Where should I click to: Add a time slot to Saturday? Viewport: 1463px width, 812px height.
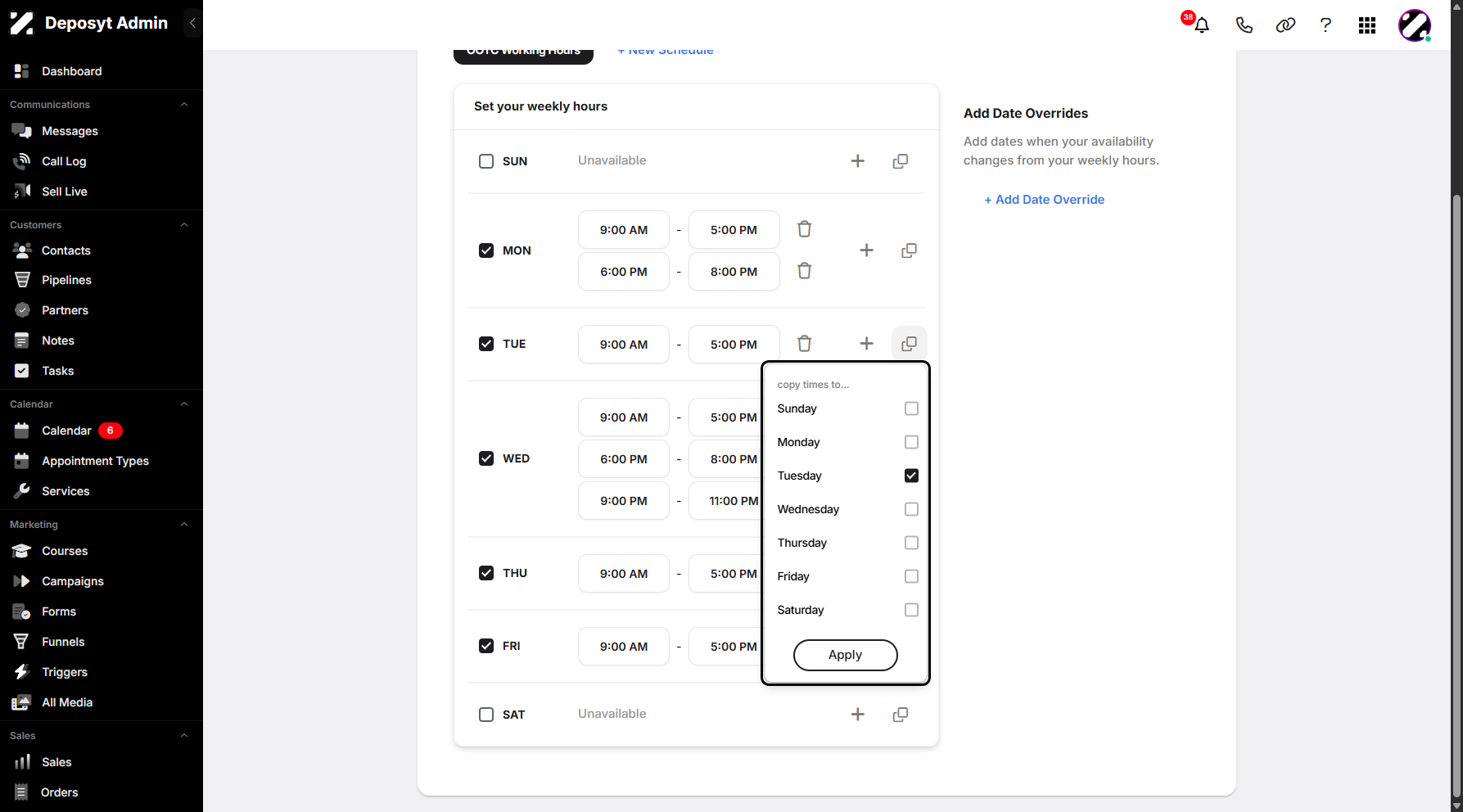coord(858,715)
